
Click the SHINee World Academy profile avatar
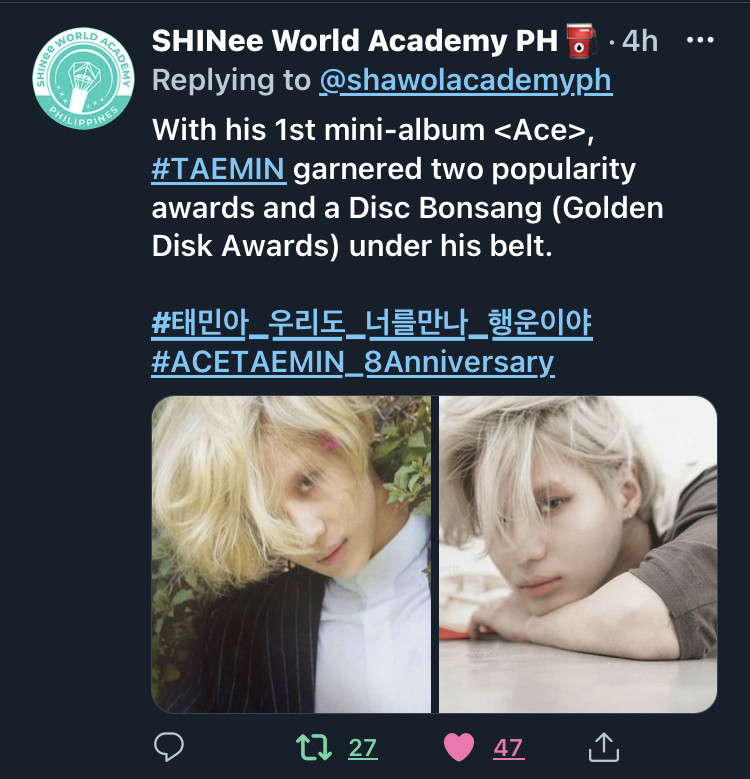[x=83, y=78]
